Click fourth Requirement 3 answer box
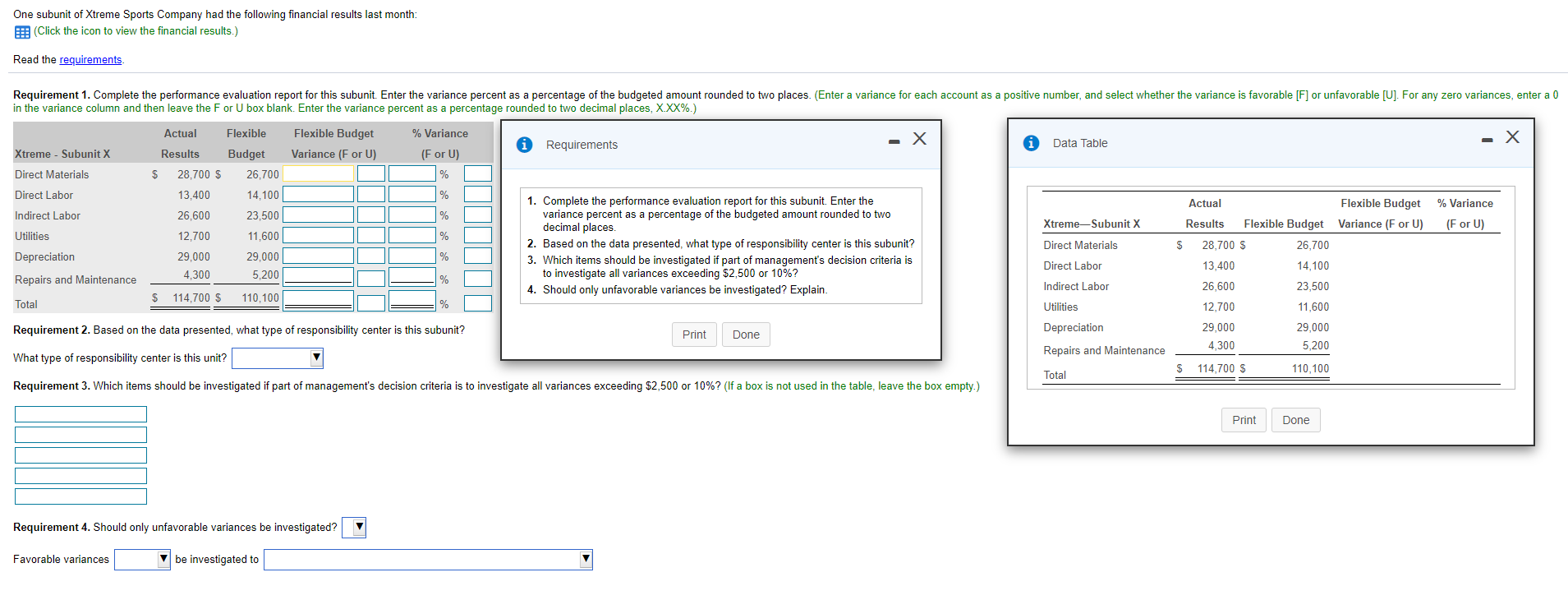 coord(80,476)
